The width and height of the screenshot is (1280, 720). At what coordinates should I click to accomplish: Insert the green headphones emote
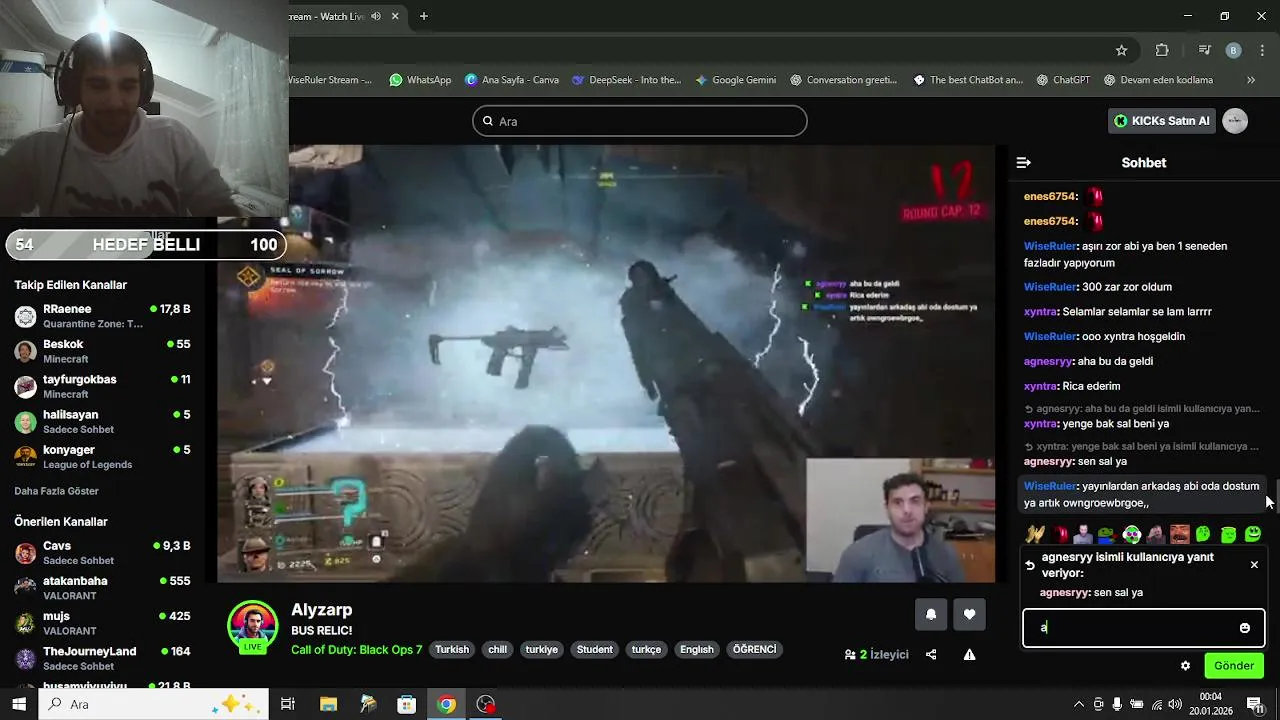1132,534
